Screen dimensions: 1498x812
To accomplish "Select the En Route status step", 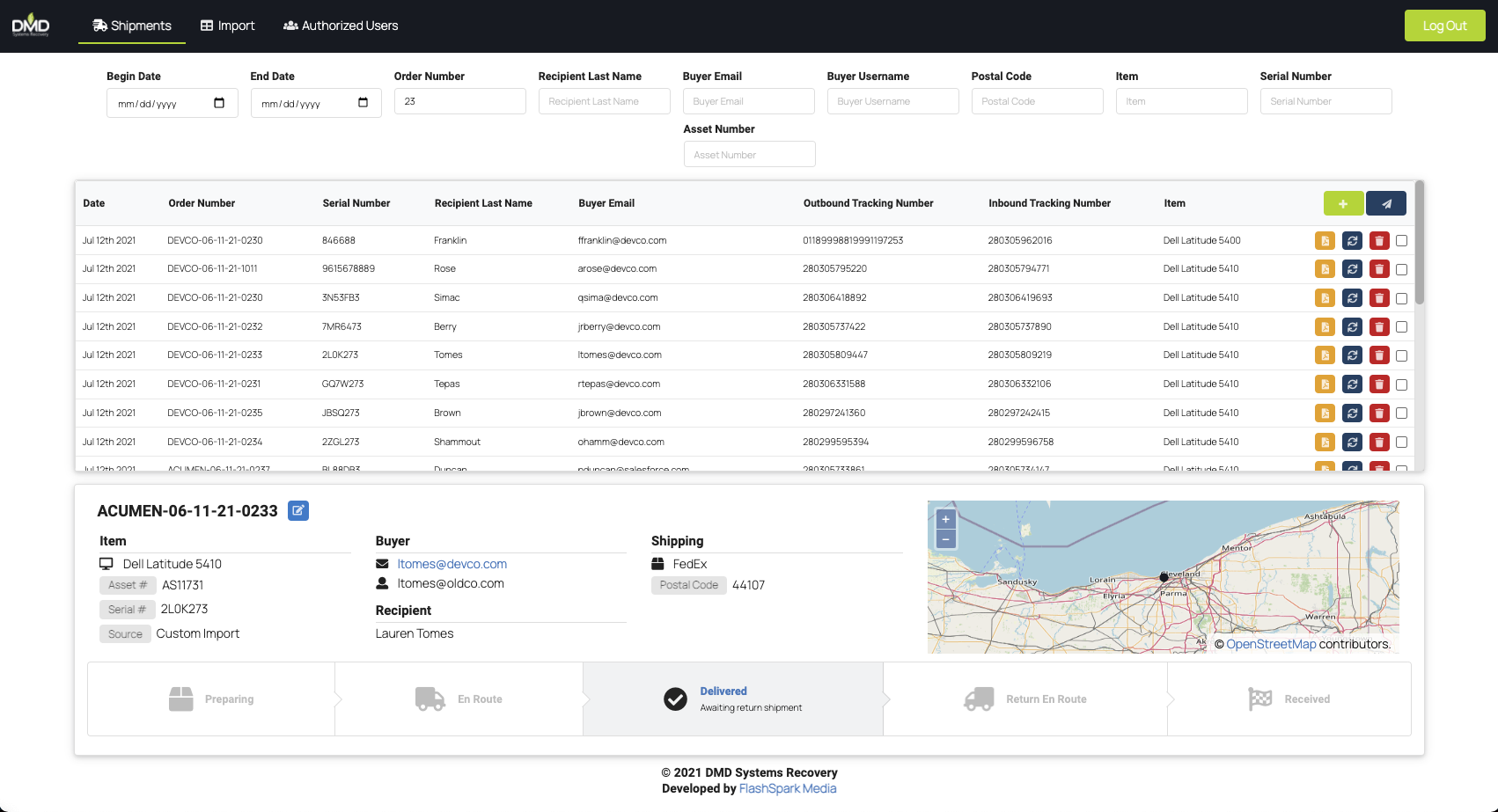I will [459, 699].
